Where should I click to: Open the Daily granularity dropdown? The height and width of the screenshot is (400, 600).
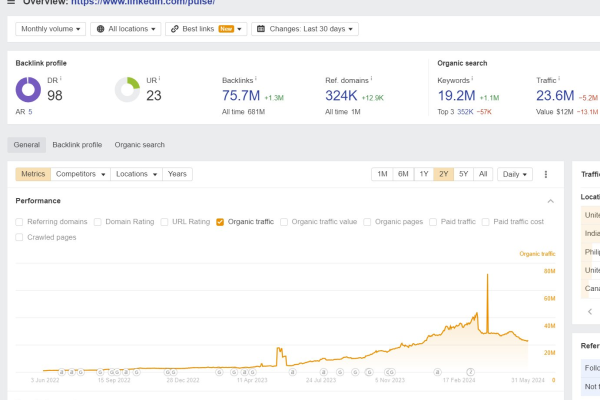[x=515, y=174]
